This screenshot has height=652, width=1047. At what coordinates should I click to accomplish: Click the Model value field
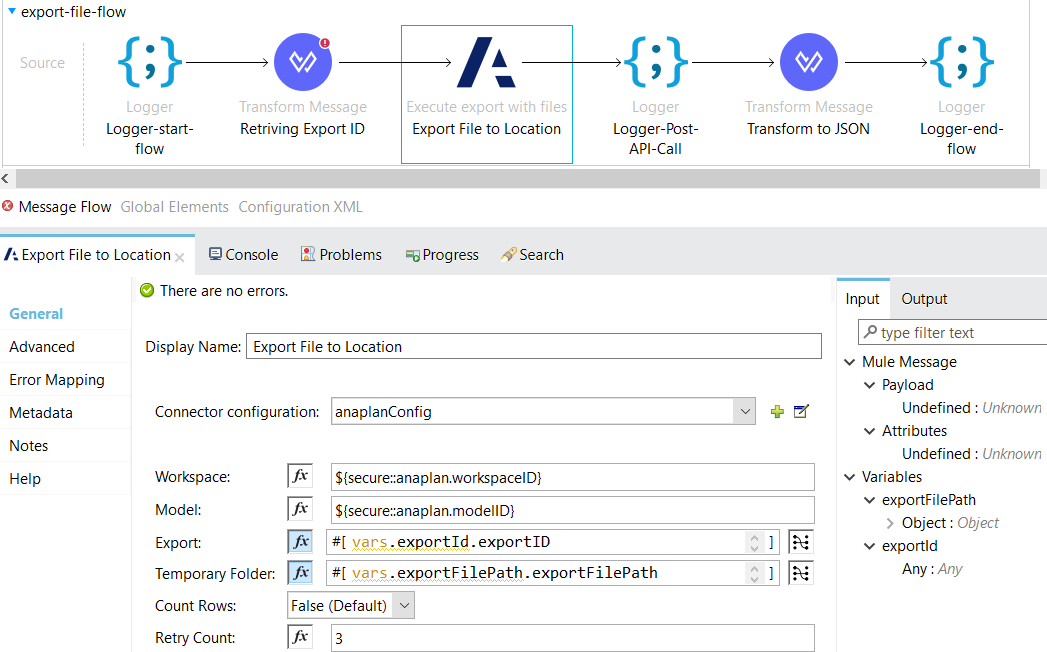pos(572,510)
